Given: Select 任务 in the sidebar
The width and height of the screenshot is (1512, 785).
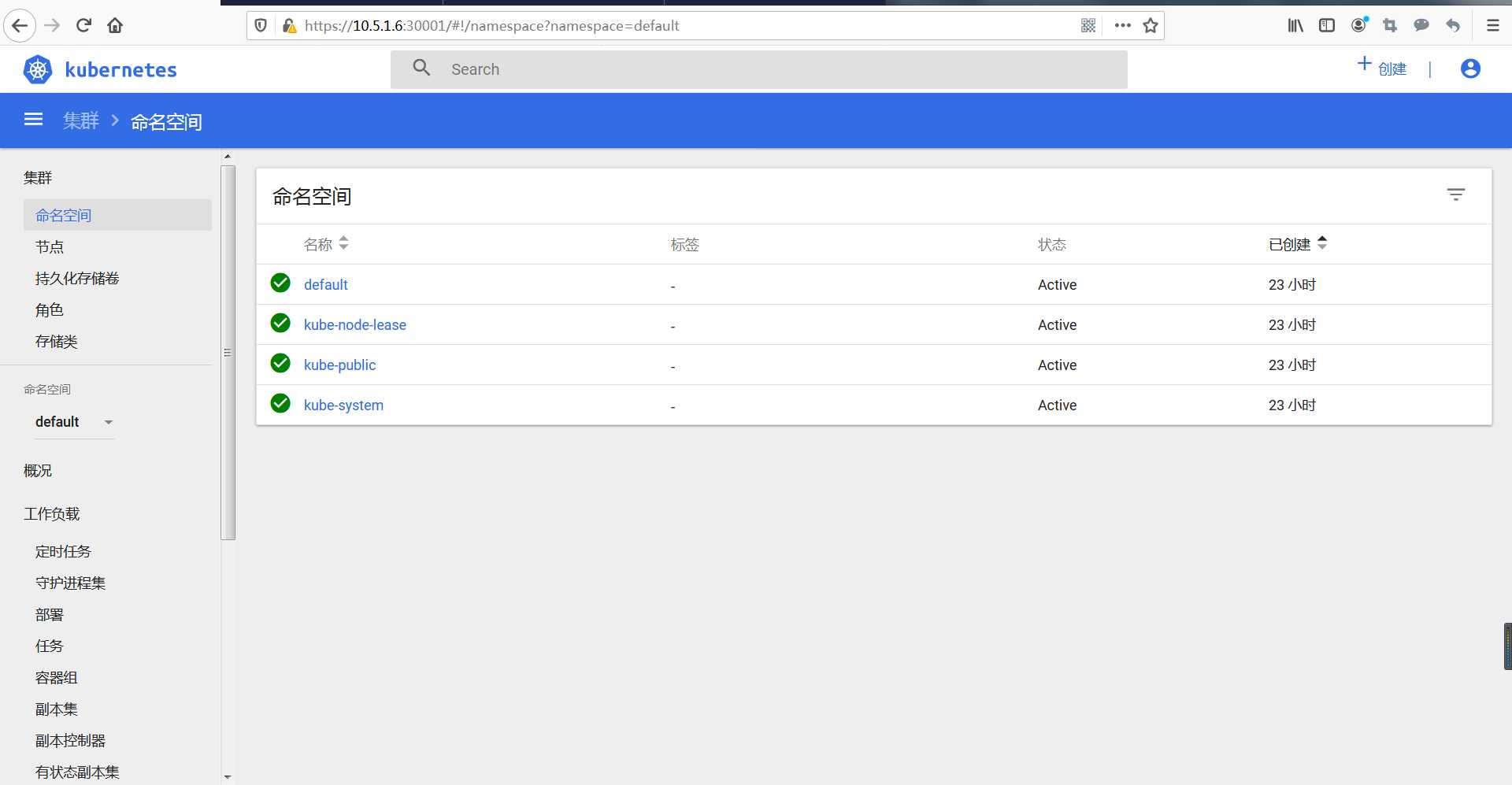Looking at the screenshot, I should (x=49, y=646).
